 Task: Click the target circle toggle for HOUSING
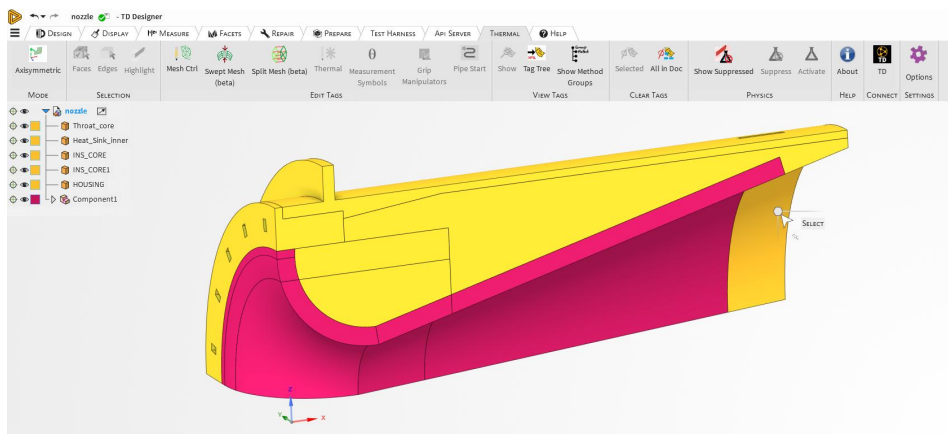(x=13, y=184)
